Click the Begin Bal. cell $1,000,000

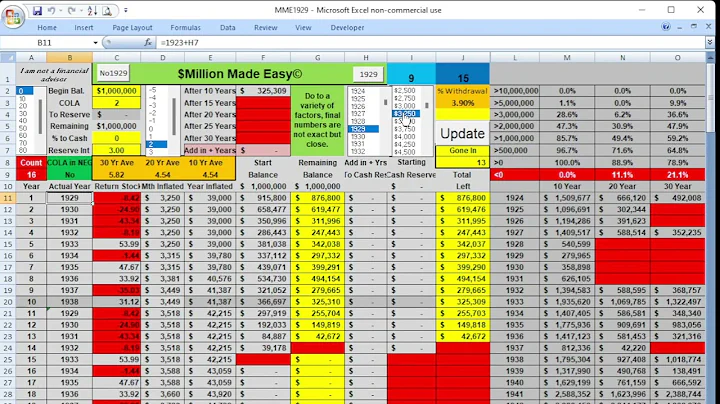pyautogui.click(x=116, y=91)
